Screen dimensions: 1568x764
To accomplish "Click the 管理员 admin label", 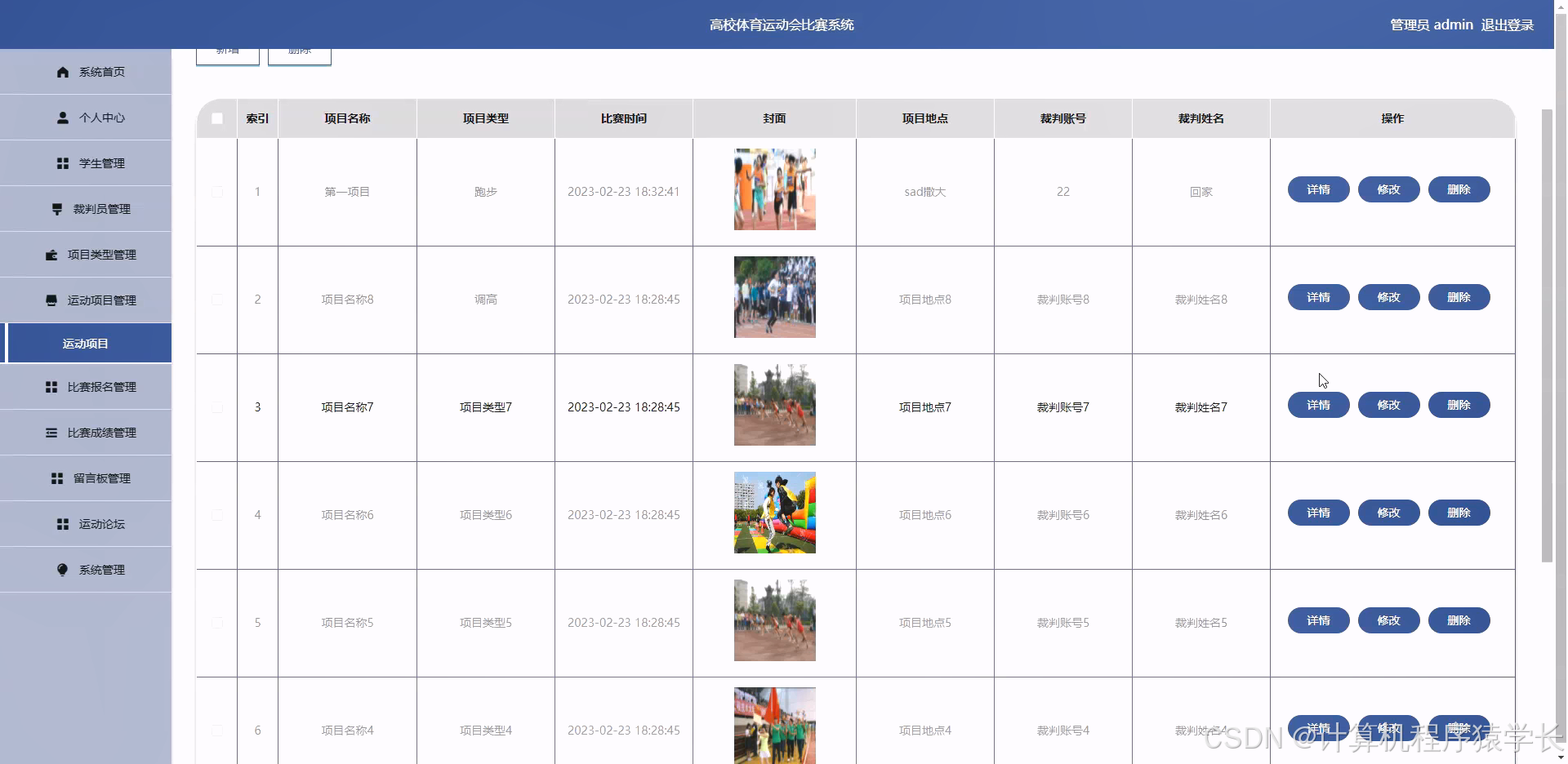I will (x=1432, y=25).
